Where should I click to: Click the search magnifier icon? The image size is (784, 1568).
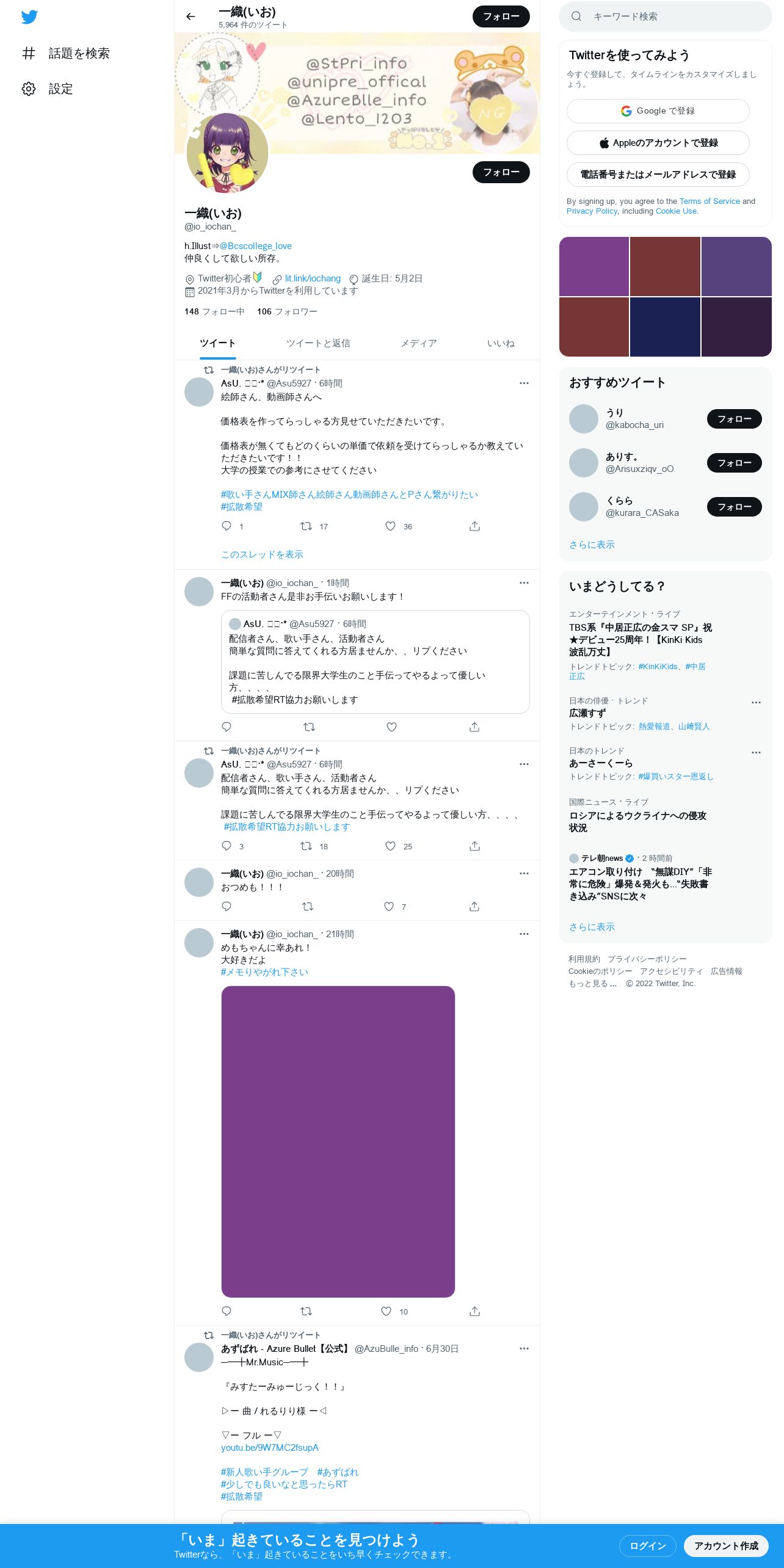pos(576,16)
